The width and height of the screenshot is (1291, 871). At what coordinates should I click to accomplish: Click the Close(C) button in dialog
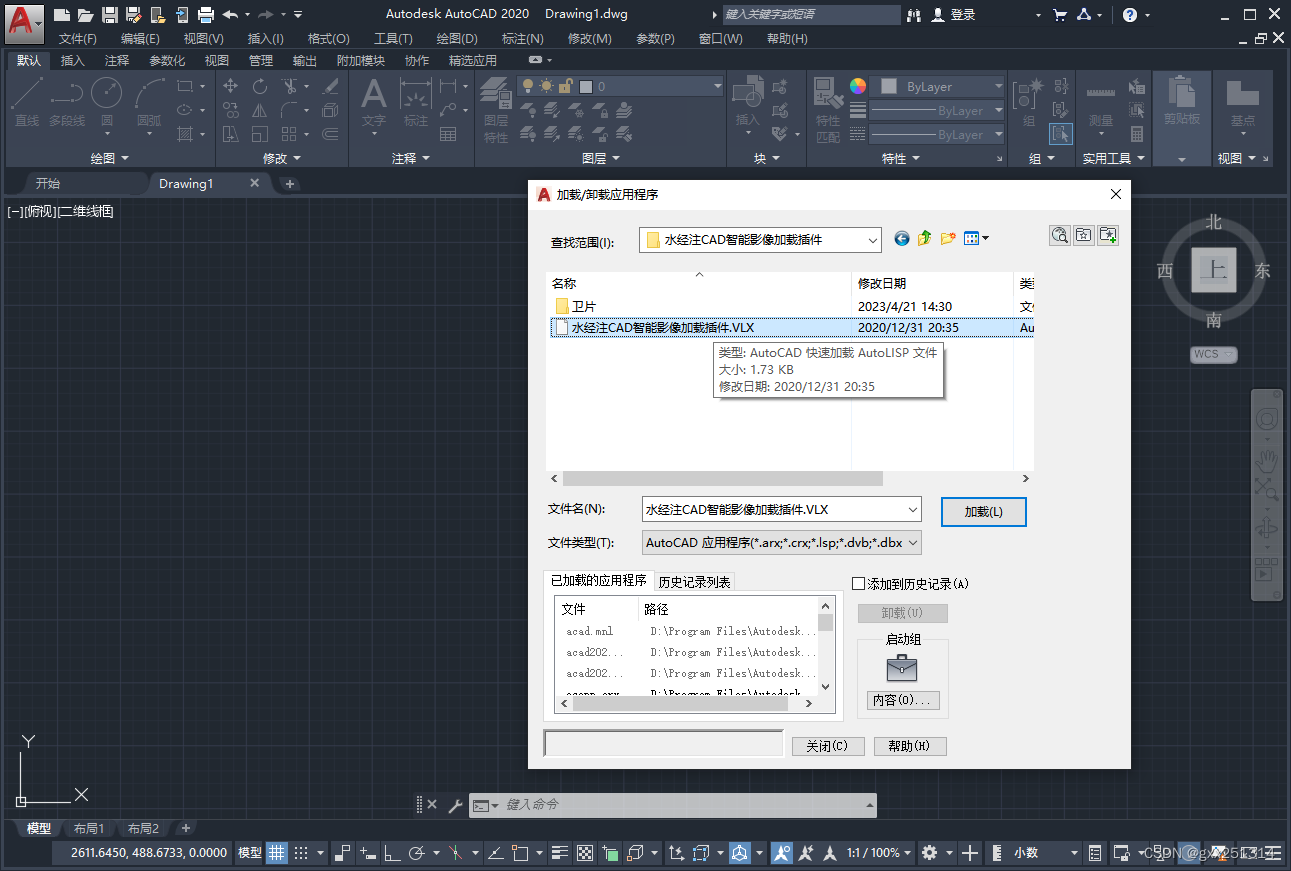[x=828, y=746]
